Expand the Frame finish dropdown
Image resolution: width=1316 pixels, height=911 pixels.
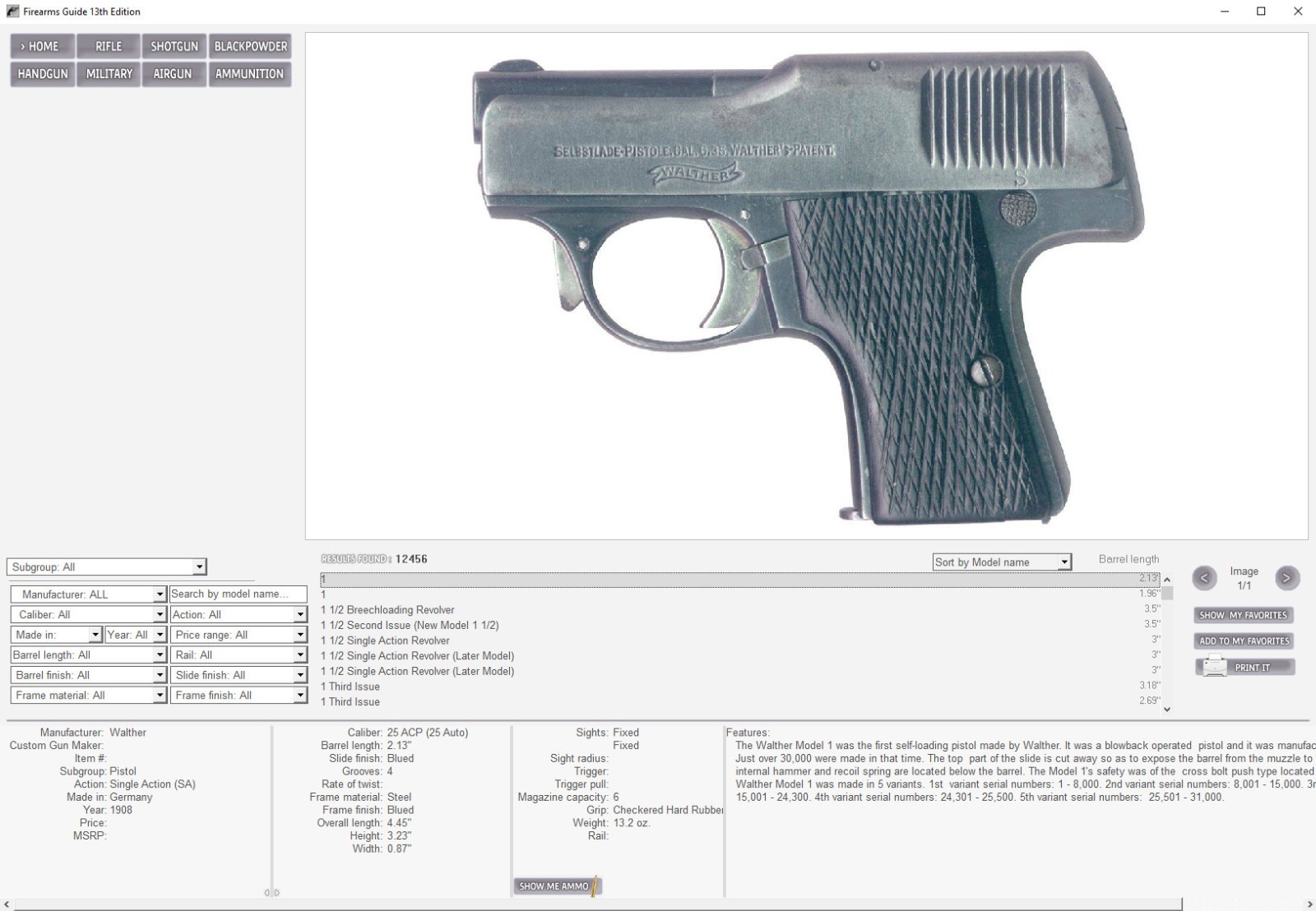tap(300, 696)
